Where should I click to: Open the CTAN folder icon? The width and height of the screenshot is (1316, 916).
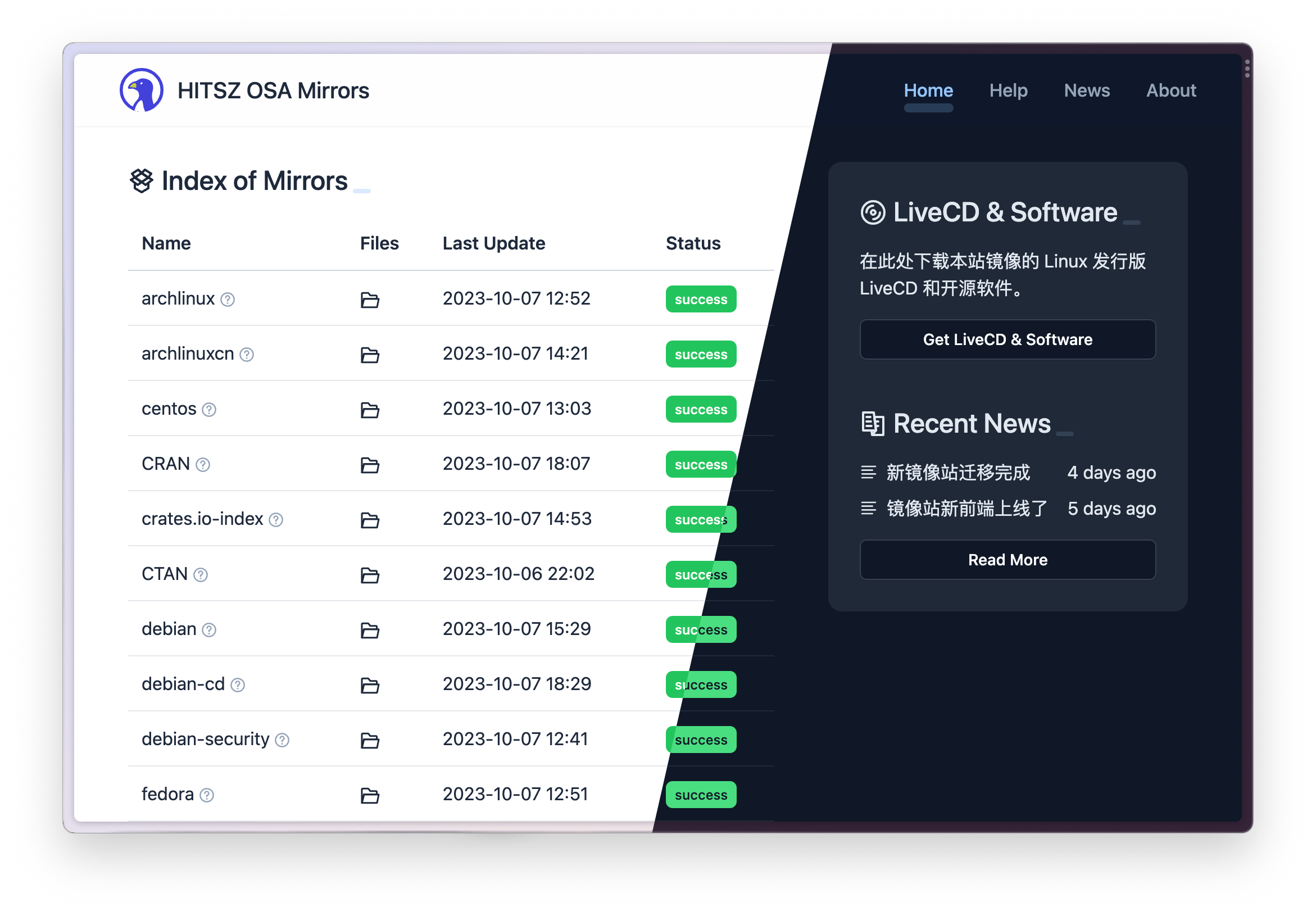(369, 575)
